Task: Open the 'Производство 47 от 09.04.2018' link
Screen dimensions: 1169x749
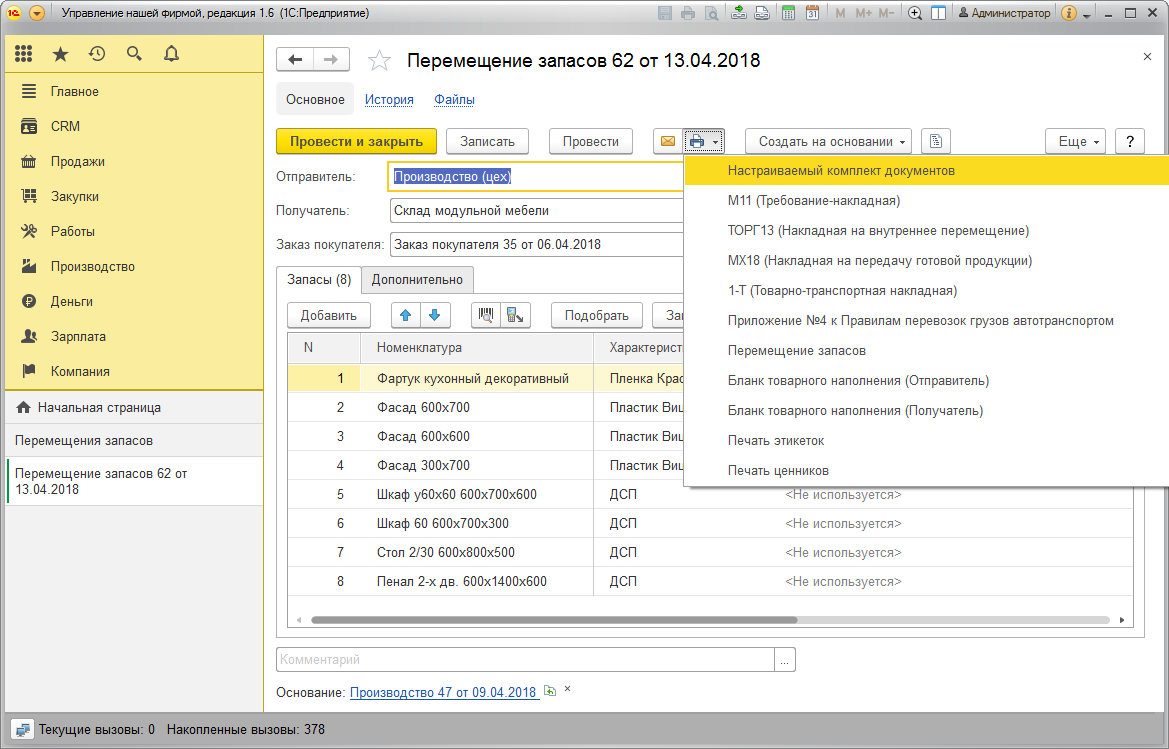Action: click(x=444, y=692)
